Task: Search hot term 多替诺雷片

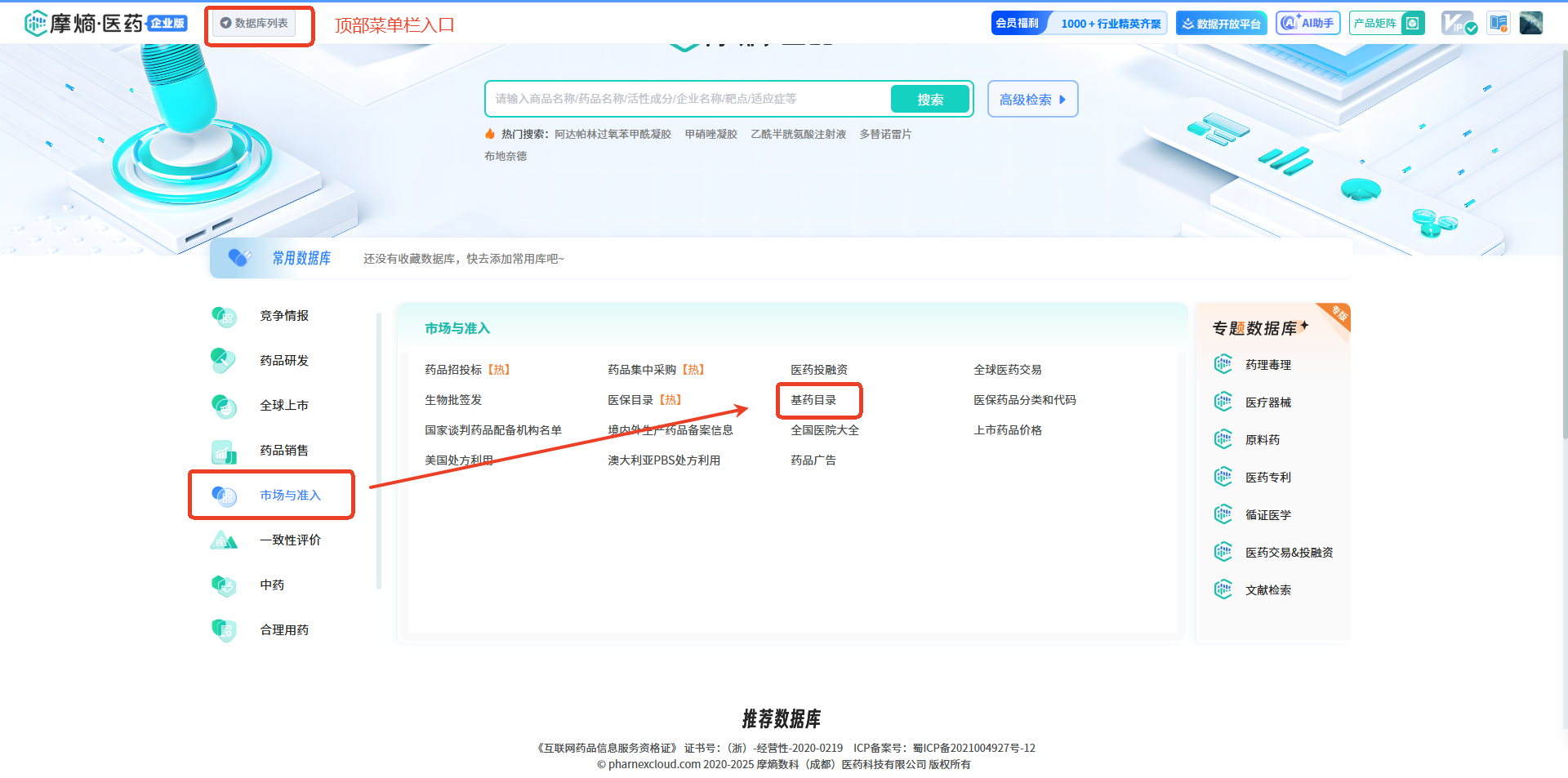Action: (885, 134)
